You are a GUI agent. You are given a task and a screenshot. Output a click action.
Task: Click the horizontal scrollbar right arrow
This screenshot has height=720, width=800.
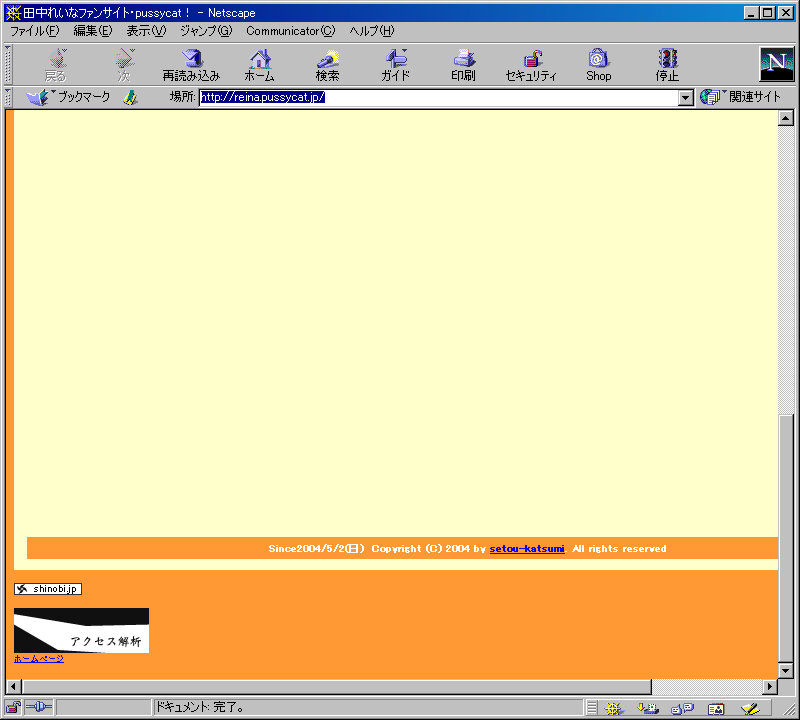[770, 686]
